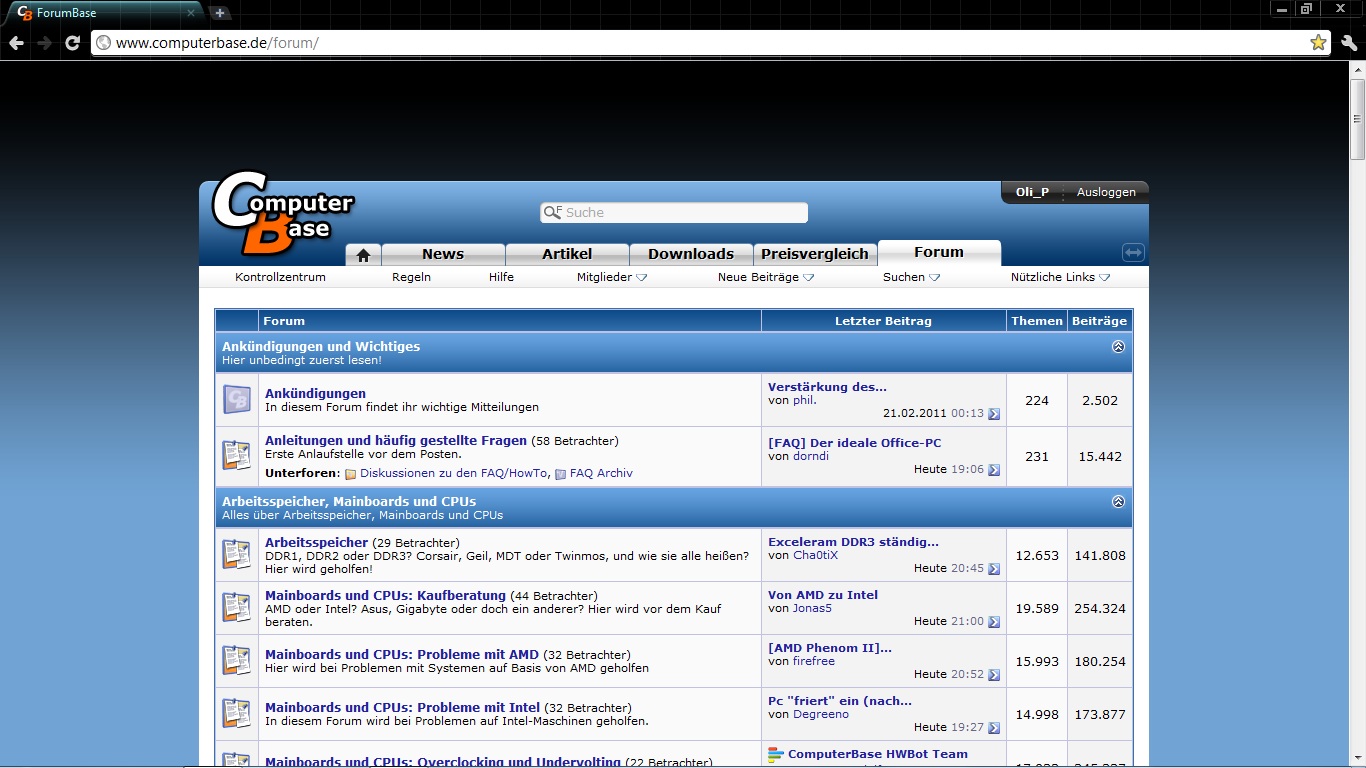The width and height of the screenshot is (1366, 768).
Task: Collapse Arbeitsspeicher, Mainboards und CPUs category
Action: click(1118, 502)
